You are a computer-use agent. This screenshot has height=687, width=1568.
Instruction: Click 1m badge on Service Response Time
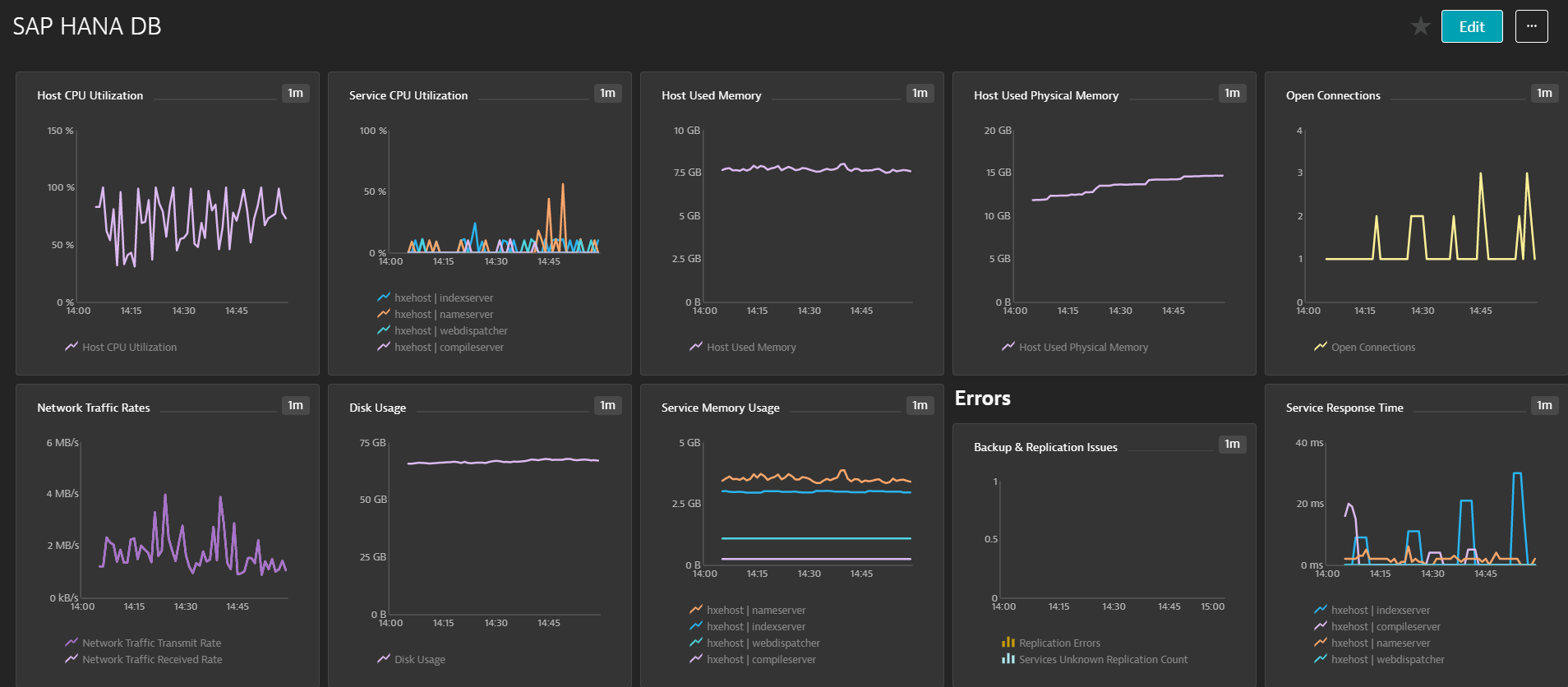tap(1545, 405)
